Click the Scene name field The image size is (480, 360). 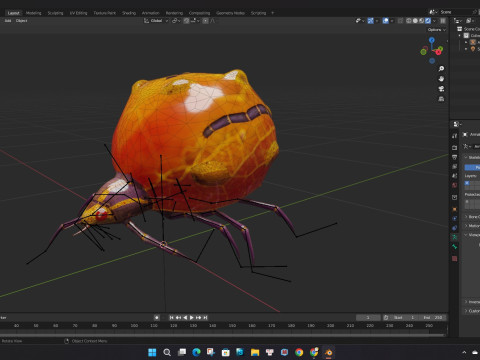(x=457, y=12)
